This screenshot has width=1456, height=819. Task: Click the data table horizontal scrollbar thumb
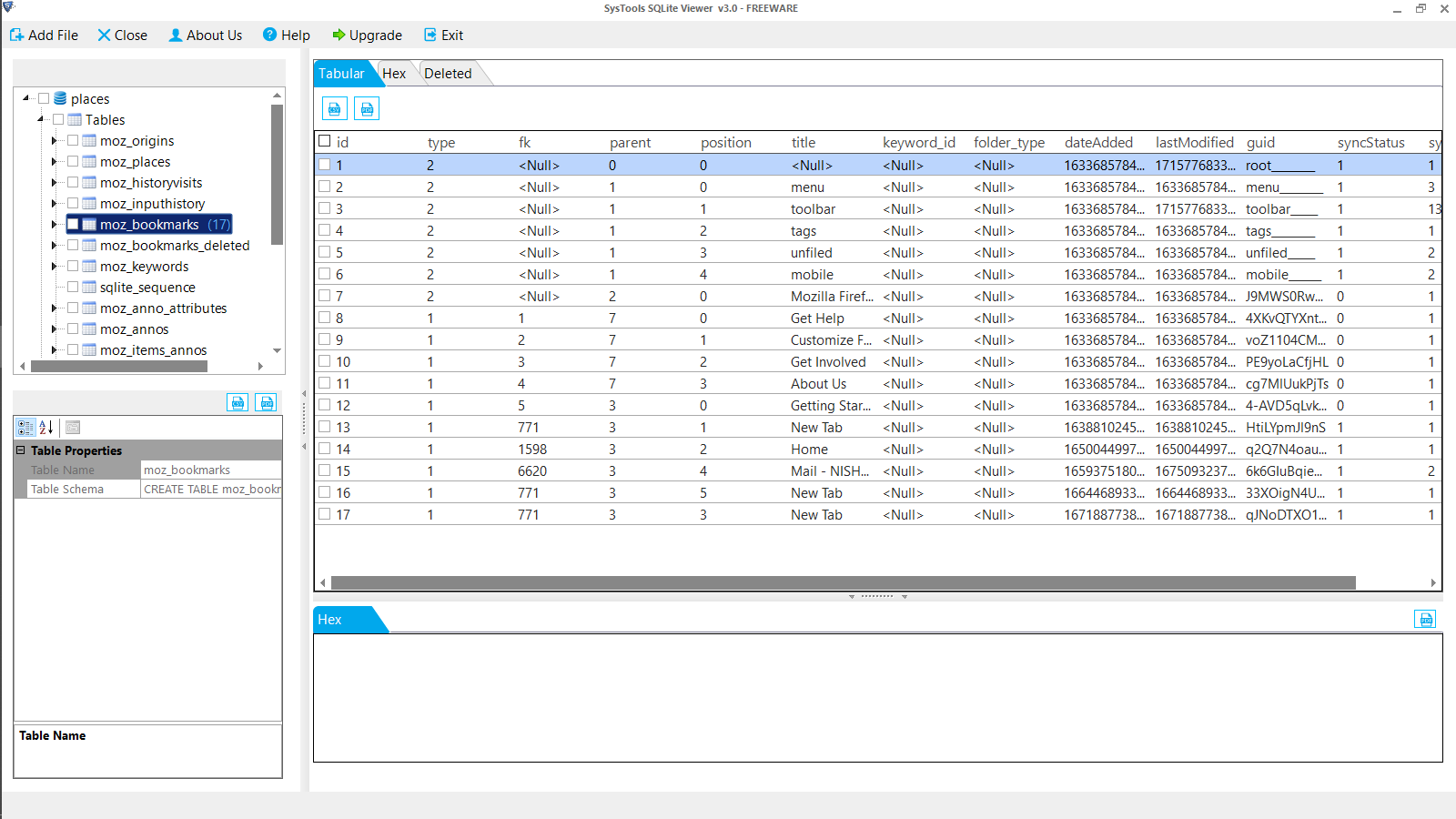pyautogui.click(x=843, y=582)
